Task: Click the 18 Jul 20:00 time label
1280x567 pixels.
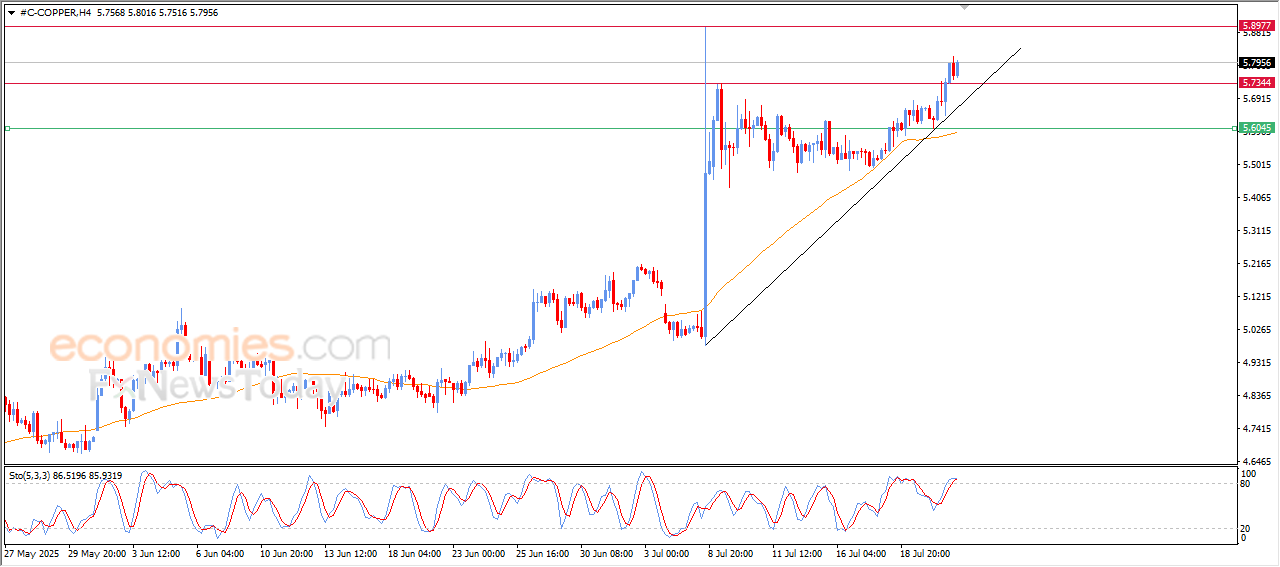Action: tap(925, 552)
